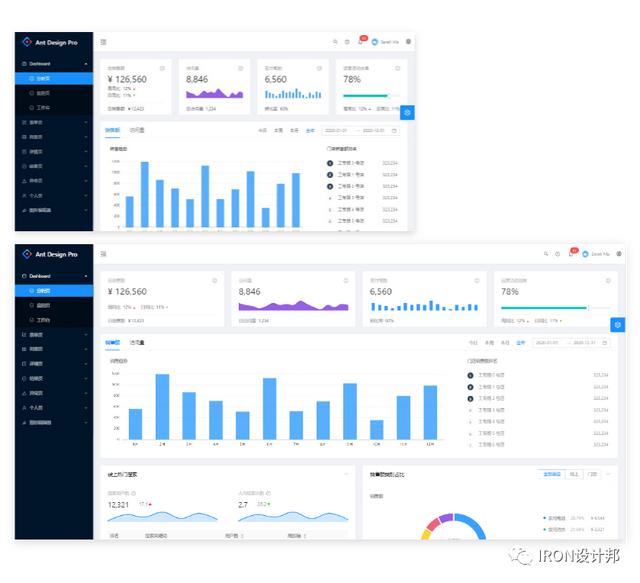
Task: Click user avatar in lower dashboard header
Action: pos(585,254)
